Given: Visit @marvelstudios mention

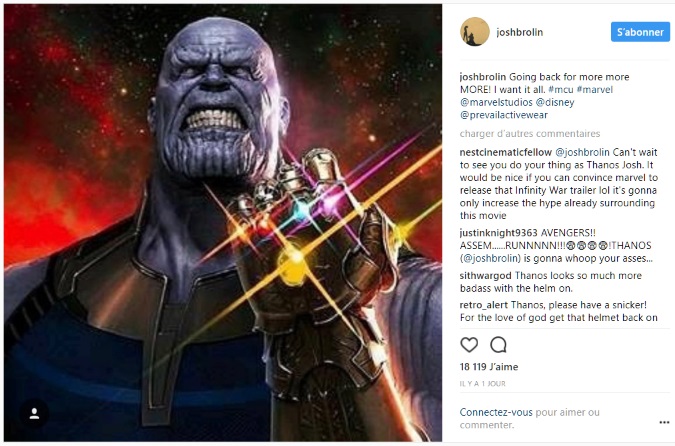Looking at the screenshot, I should click(496, 102).
